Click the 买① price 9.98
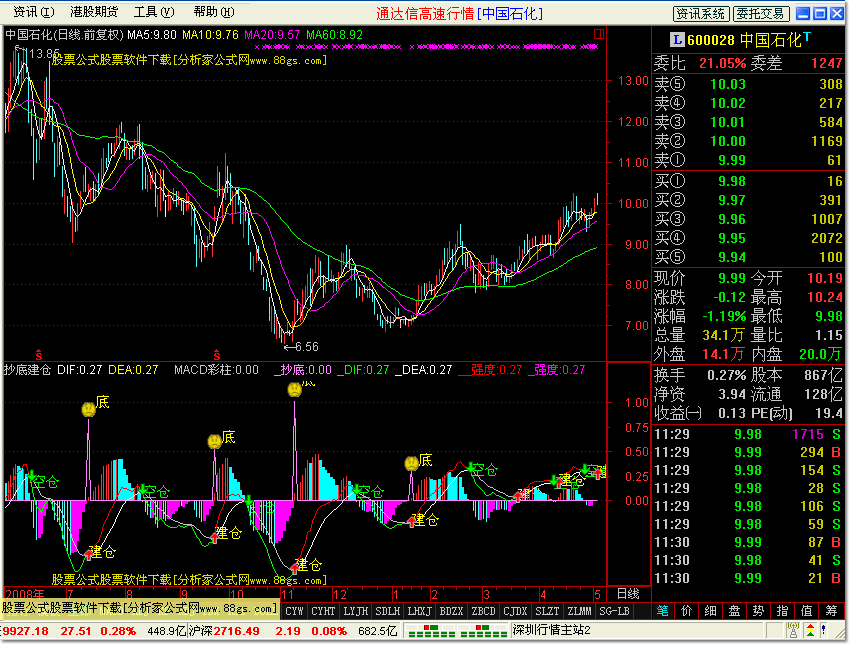Viewport: 852px width, 646px height. tap(732, 181)
